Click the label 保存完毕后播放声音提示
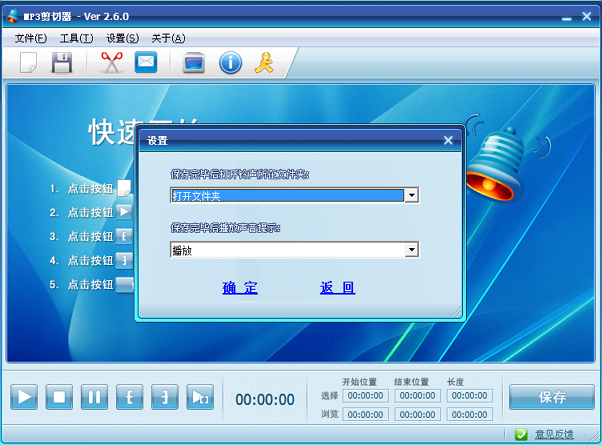The image size is (602, 445). click(225, 228)
